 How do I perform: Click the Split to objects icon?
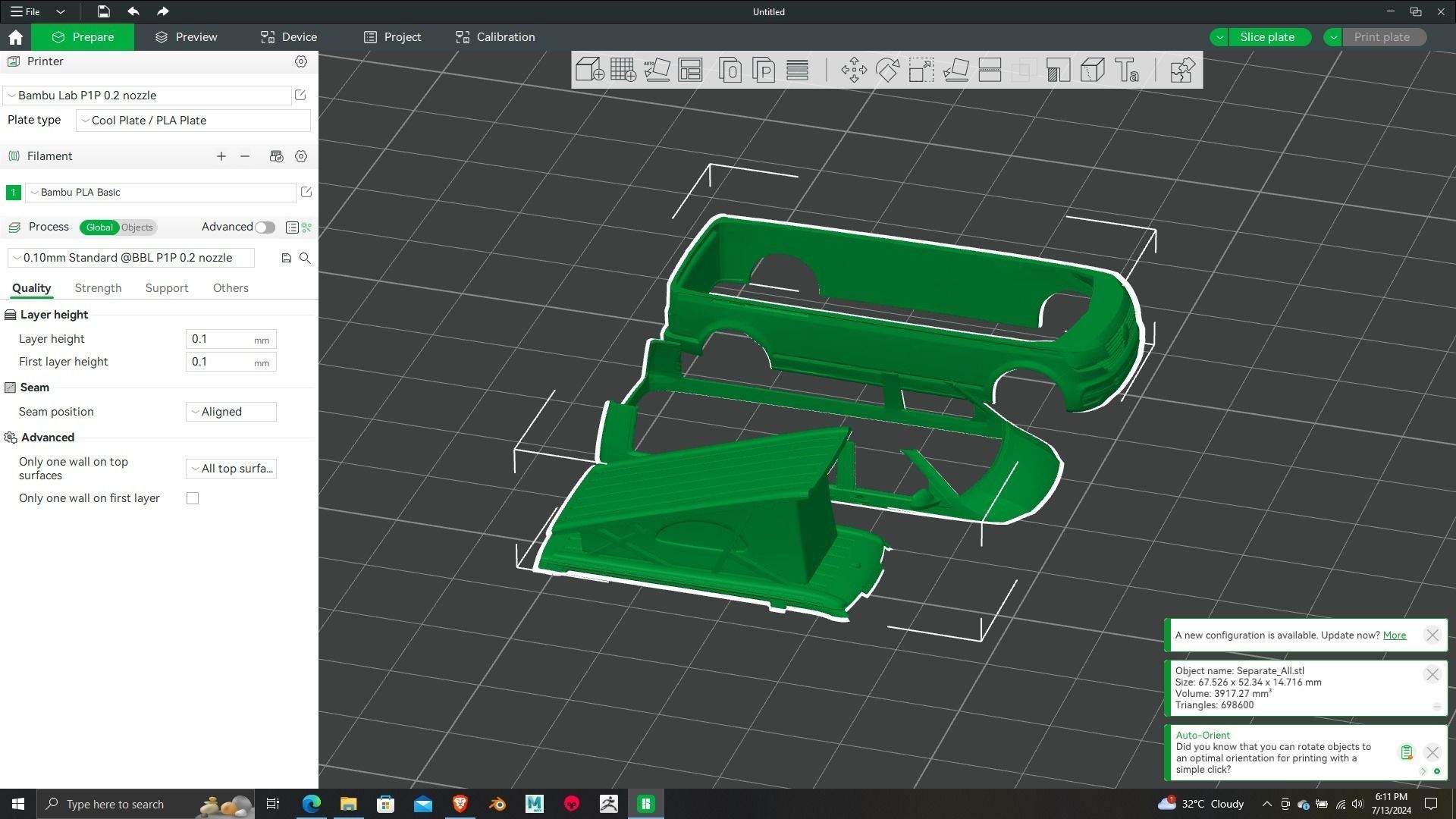pos(730,70)
